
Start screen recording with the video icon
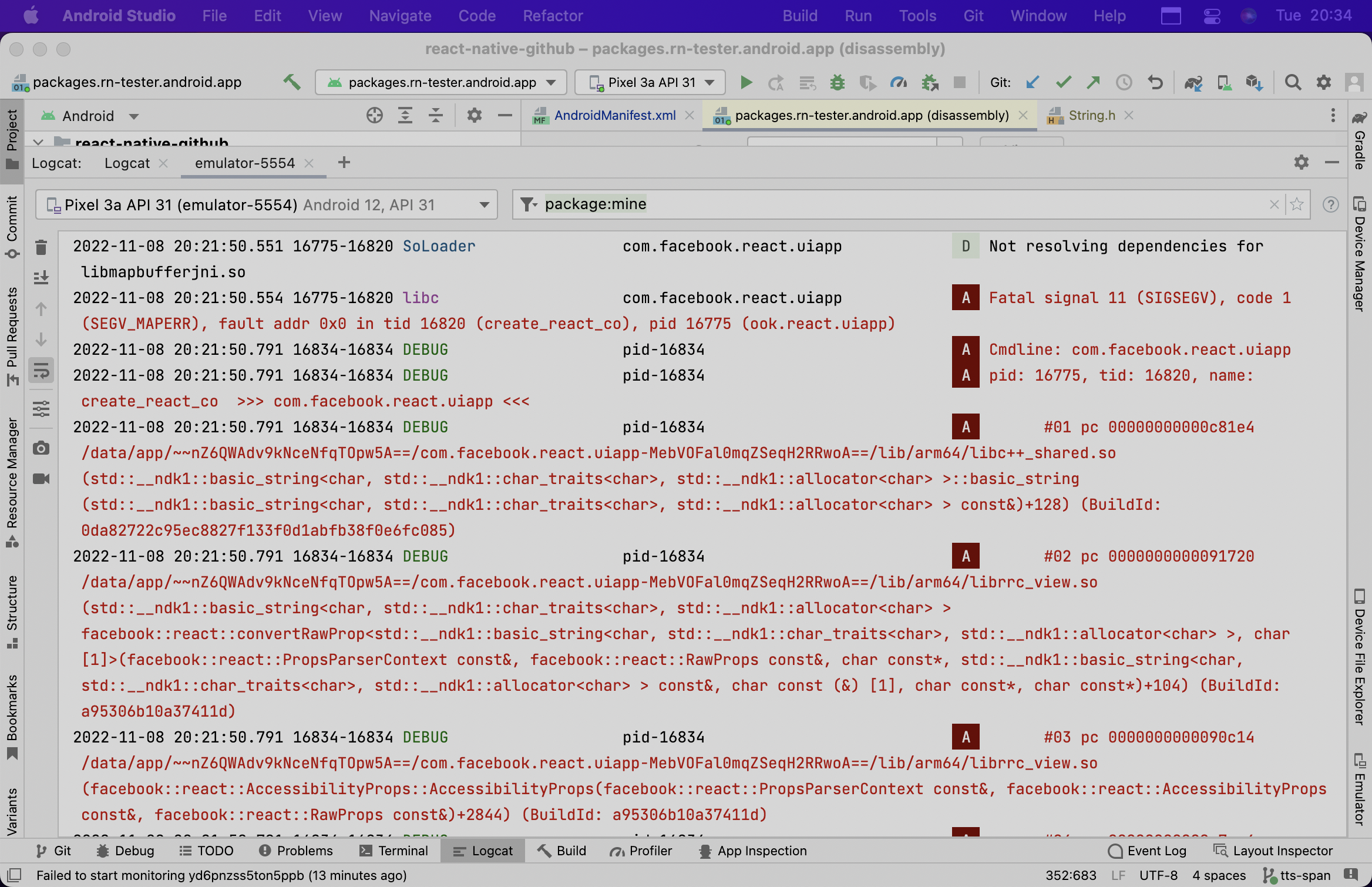click(41, 479)
